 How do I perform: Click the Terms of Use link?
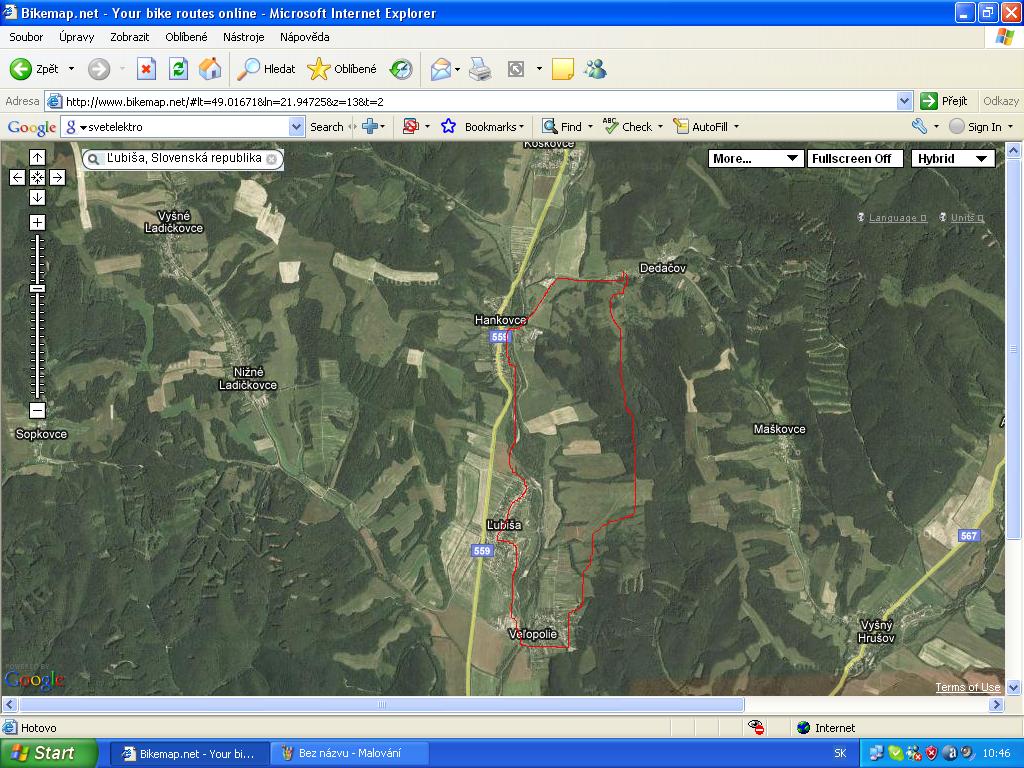(x=967, y=687)
